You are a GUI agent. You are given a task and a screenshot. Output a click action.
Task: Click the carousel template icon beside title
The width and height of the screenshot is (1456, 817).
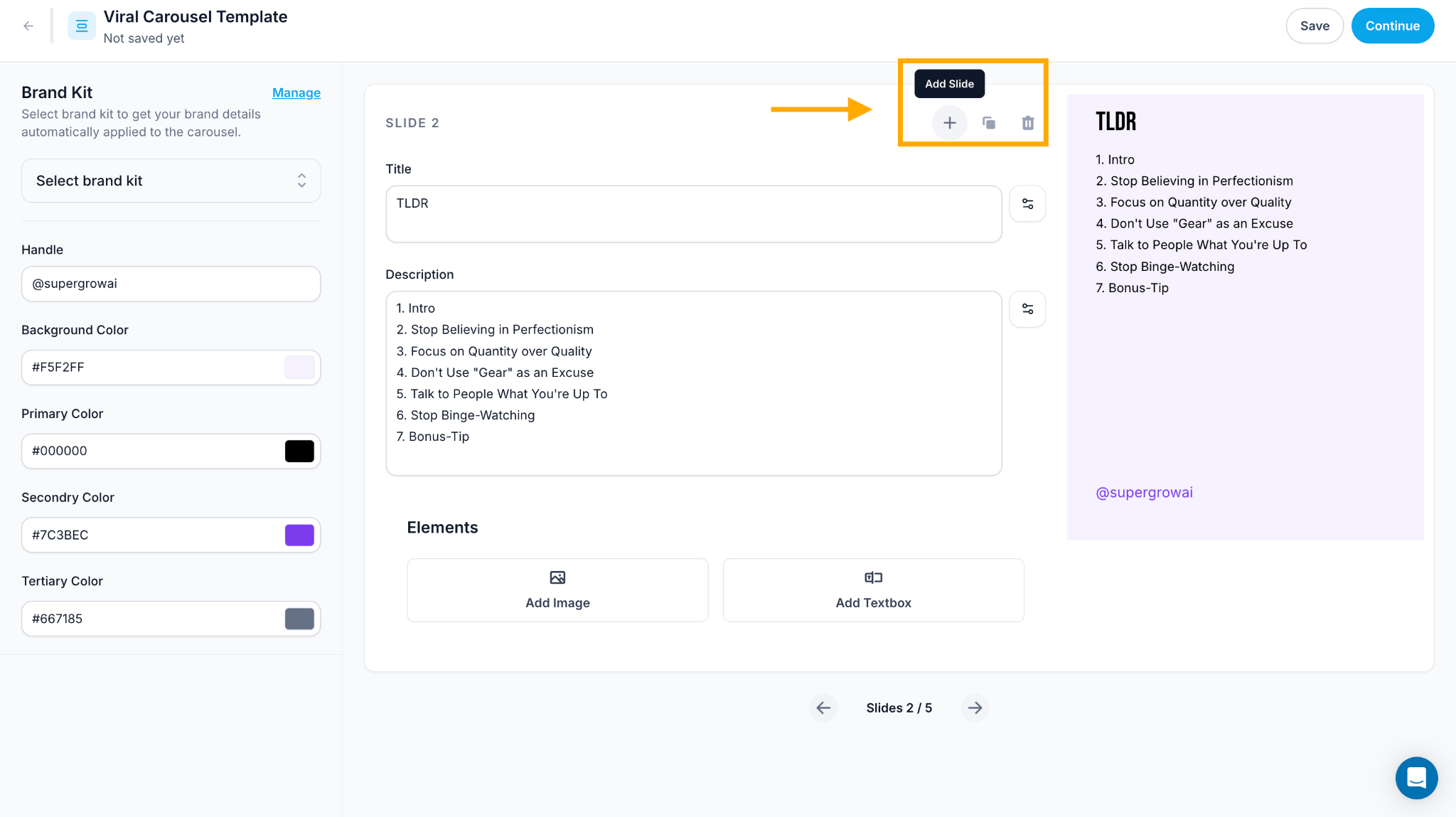(82, 26)
